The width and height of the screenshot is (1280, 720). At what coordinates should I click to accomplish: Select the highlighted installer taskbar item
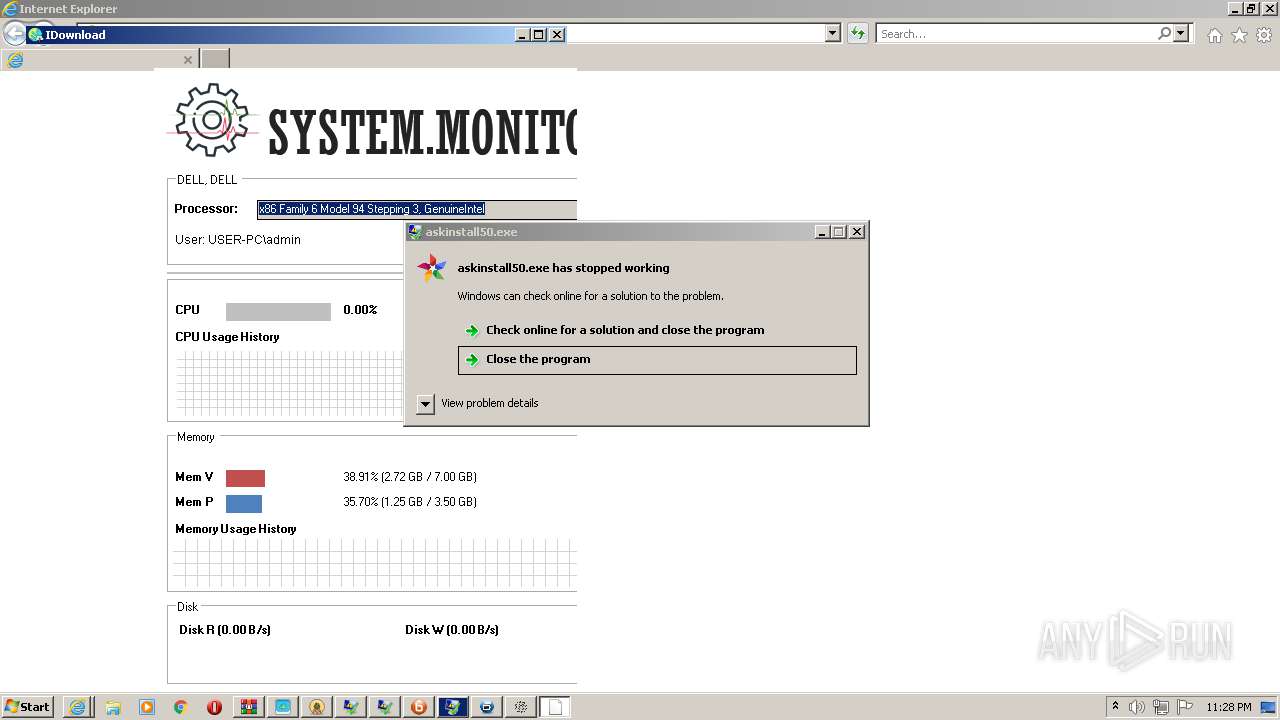(453, 707)
